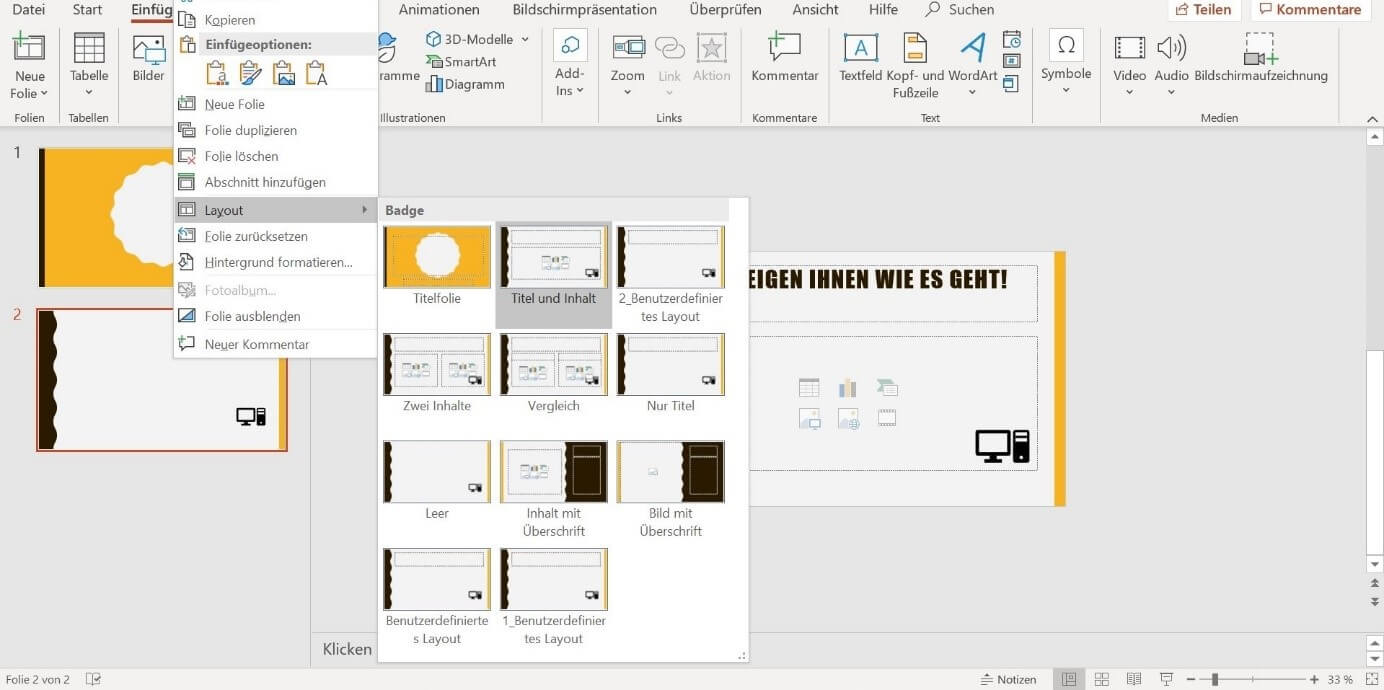
Task: Open the WordArt dropdown arrow
Action: tap(972, 94)
